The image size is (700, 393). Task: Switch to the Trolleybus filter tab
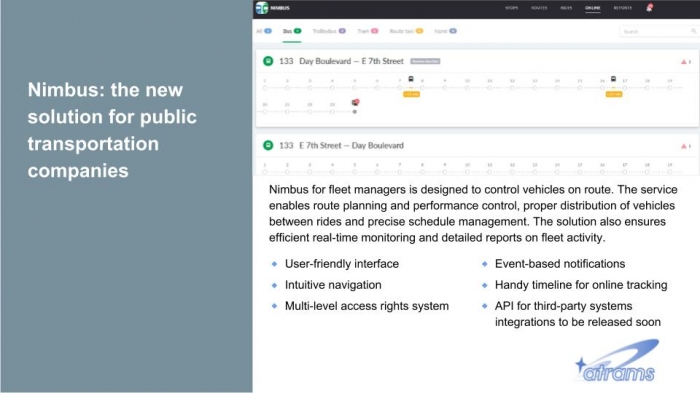click(x=329, y=31)
